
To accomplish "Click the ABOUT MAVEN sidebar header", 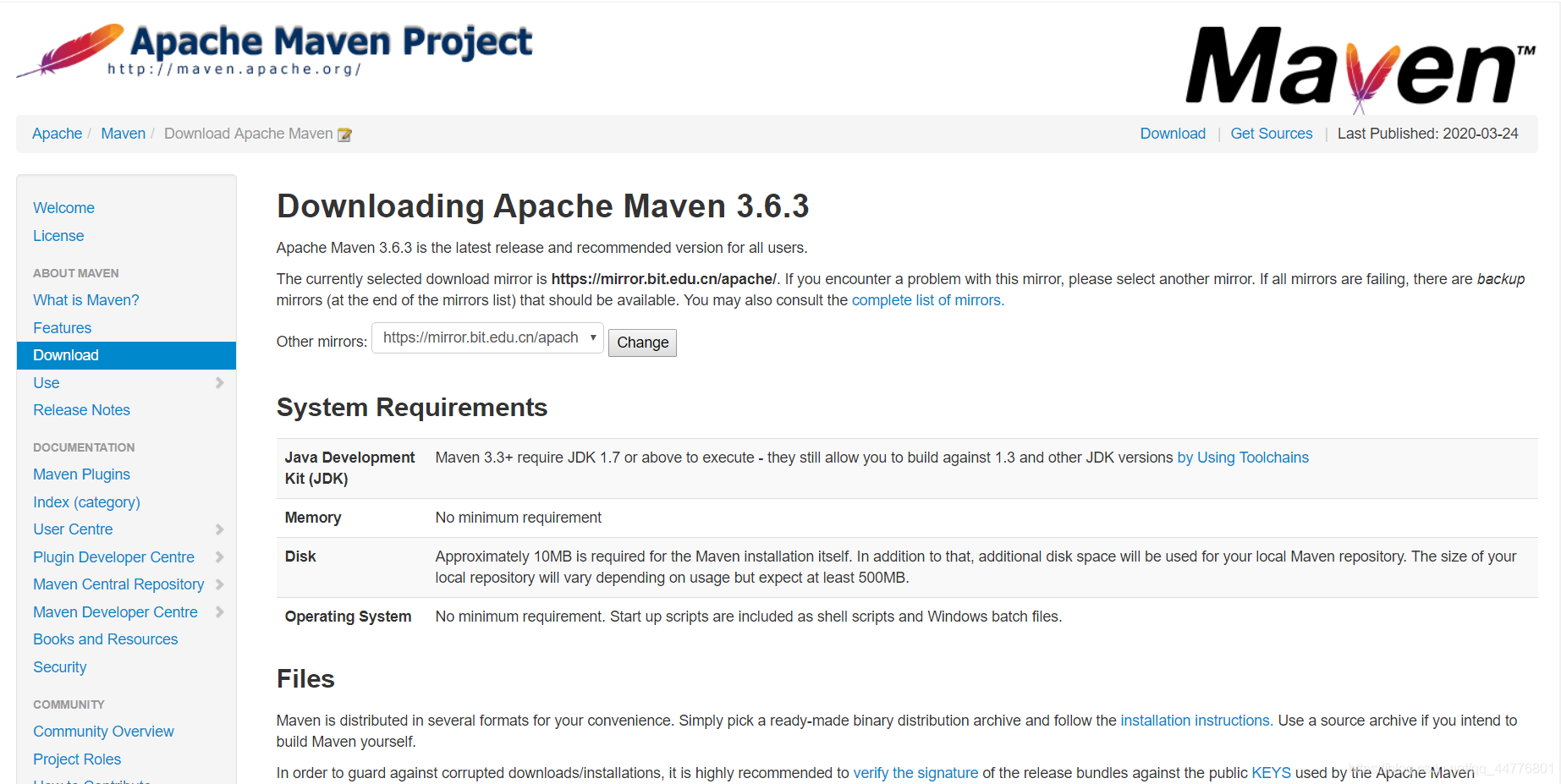I will coord(76,273).
